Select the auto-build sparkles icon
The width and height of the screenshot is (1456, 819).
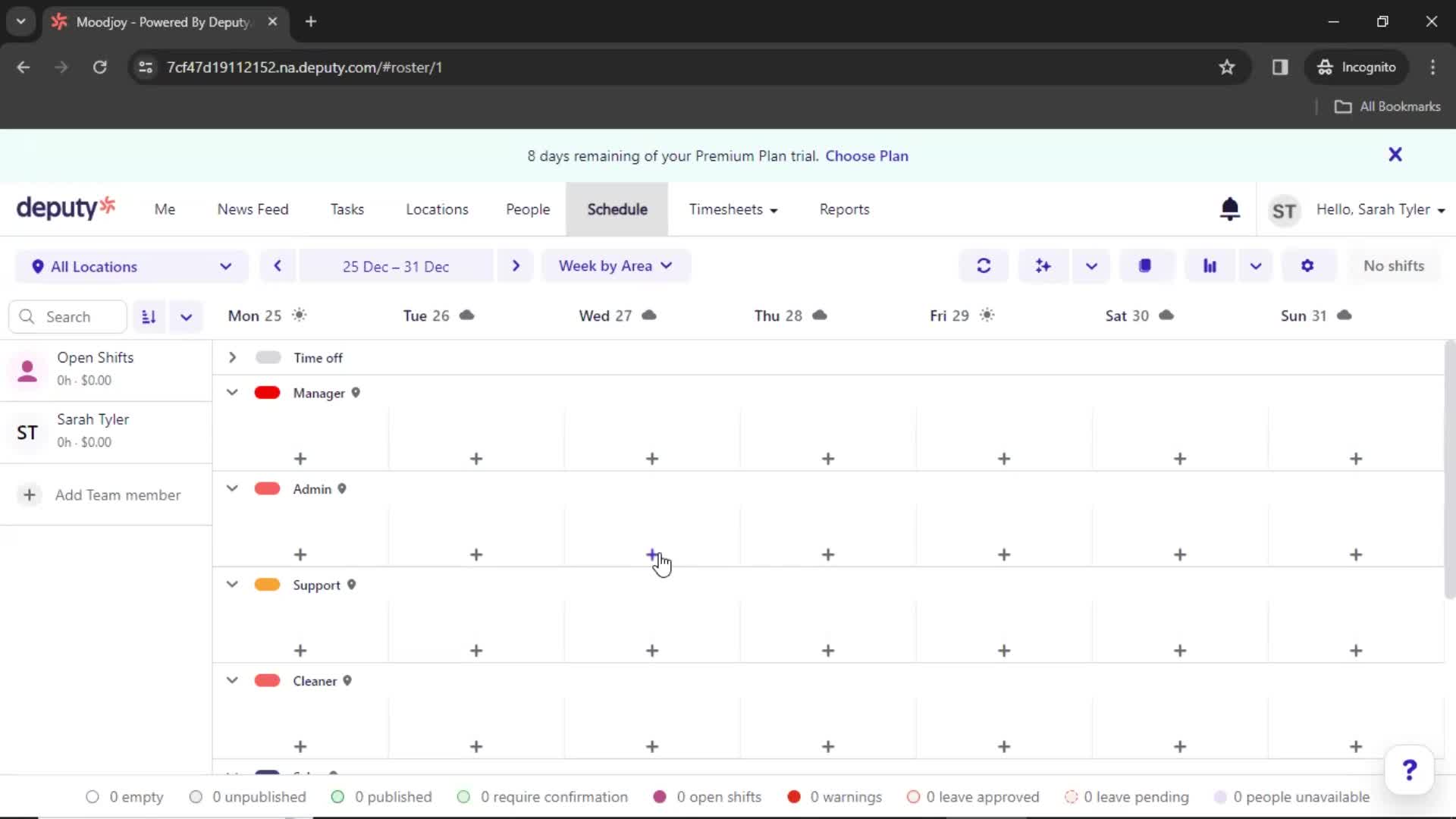point(1043,265)
